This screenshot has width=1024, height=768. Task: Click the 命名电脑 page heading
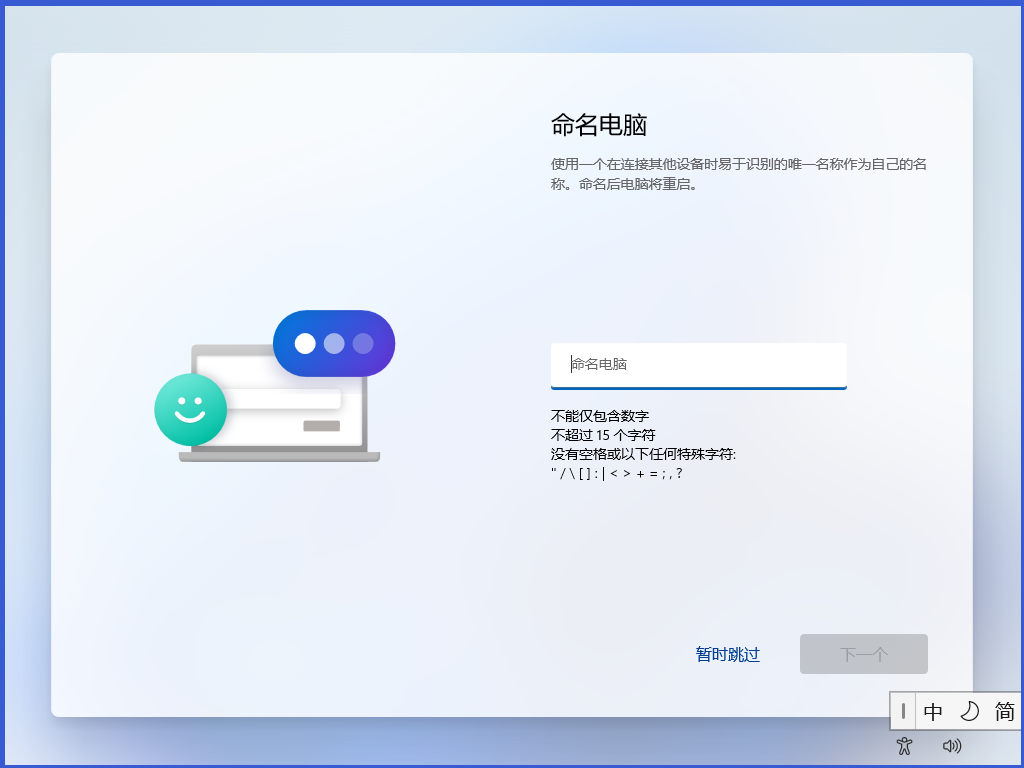coord(599,125)
